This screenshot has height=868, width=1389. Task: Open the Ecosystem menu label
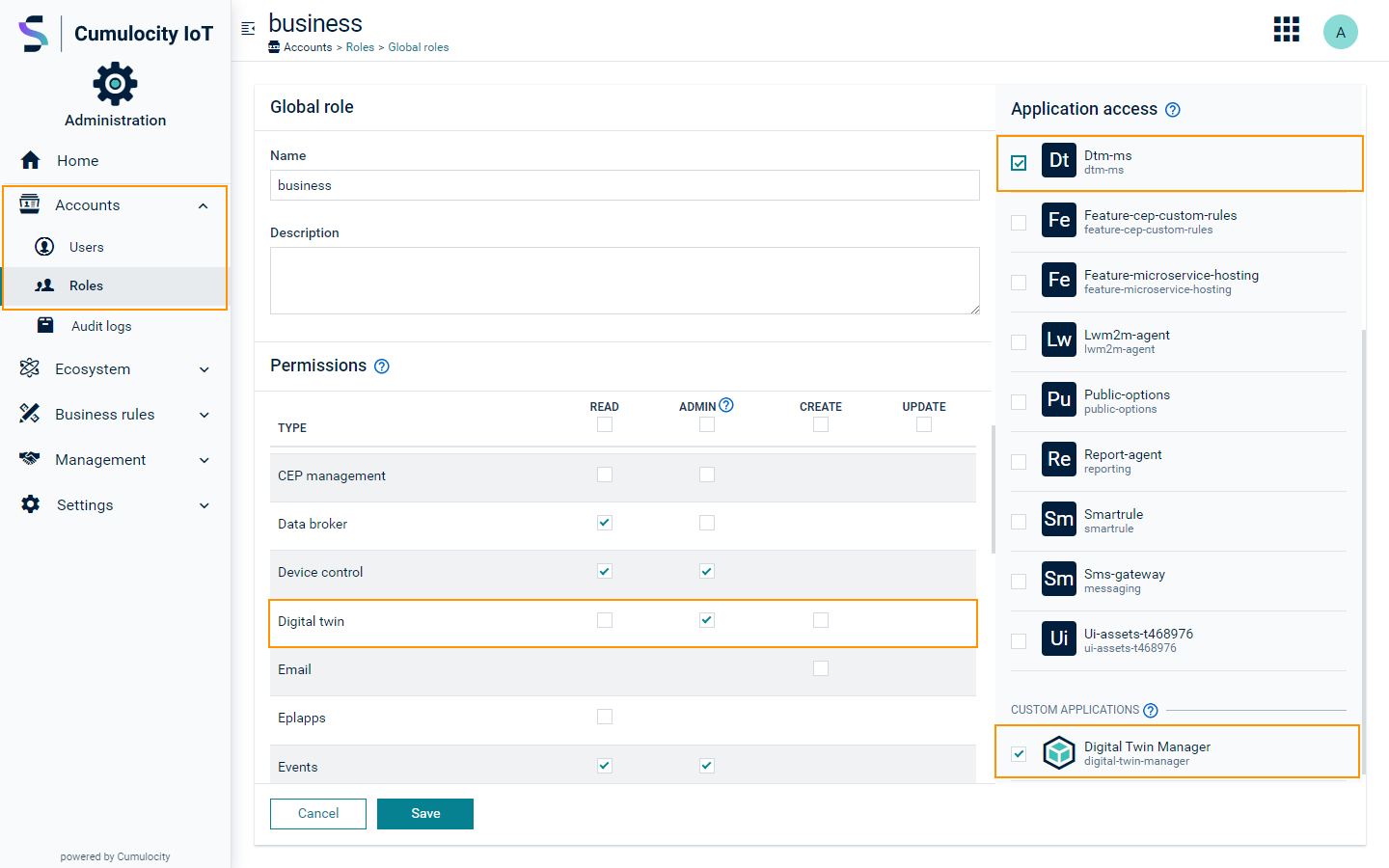pyautogui.click(x=93, y=369)
